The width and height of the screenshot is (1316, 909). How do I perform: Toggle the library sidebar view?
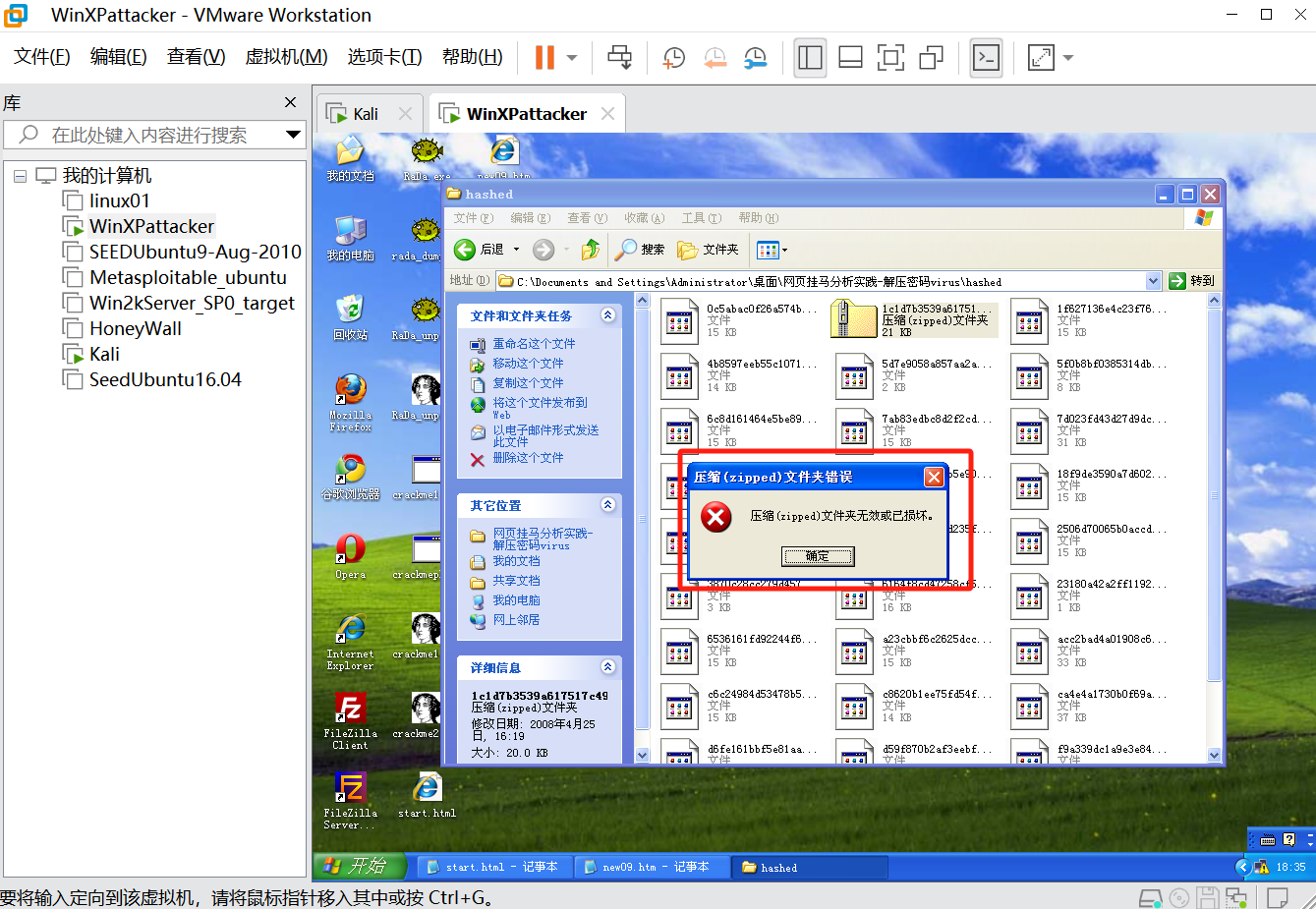[810, 57]
